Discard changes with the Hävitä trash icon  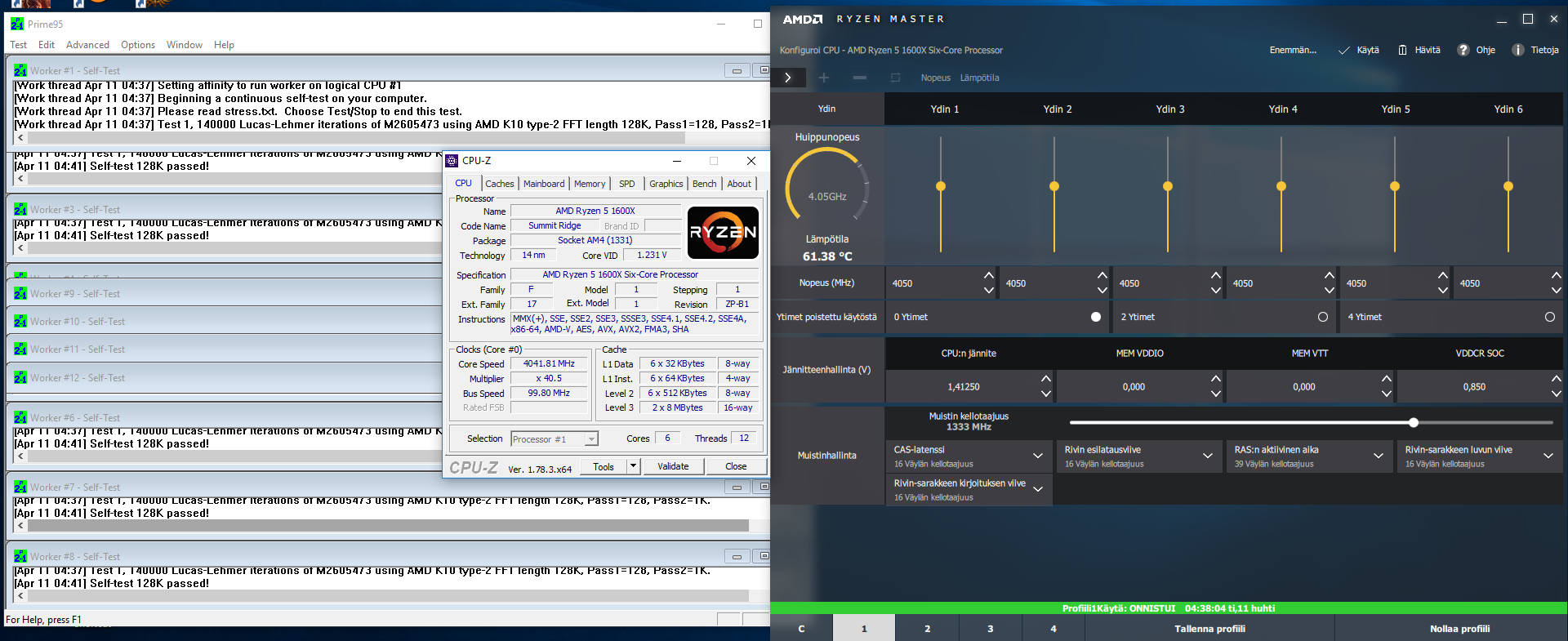pyautogui.click(x=1402, y=51)
